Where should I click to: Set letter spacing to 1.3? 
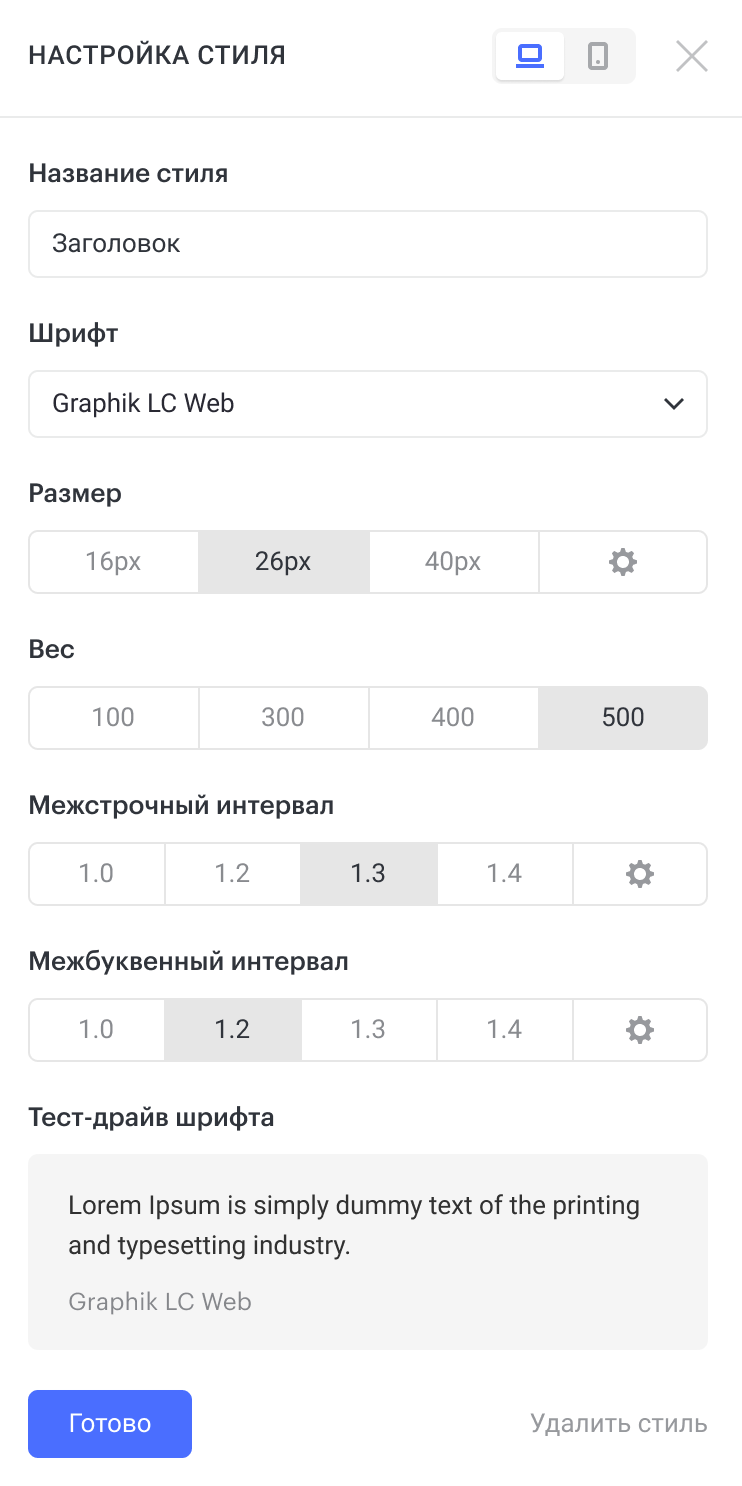pyautogui.click(x=368, y=1029)
